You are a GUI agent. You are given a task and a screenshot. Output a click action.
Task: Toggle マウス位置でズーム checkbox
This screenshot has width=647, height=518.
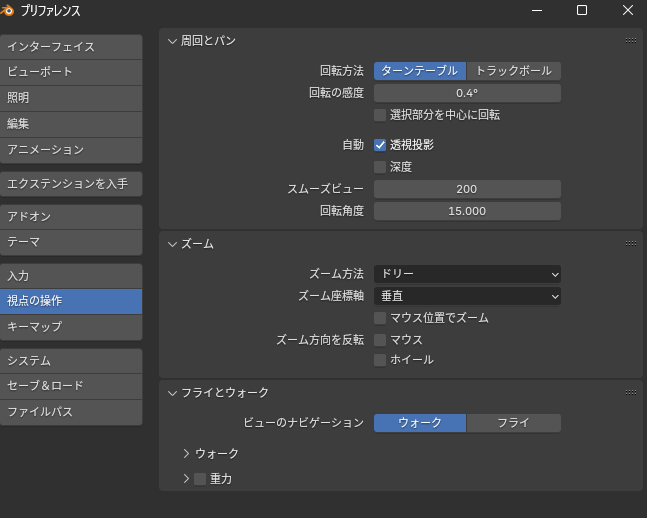click(x=380, y=318)
